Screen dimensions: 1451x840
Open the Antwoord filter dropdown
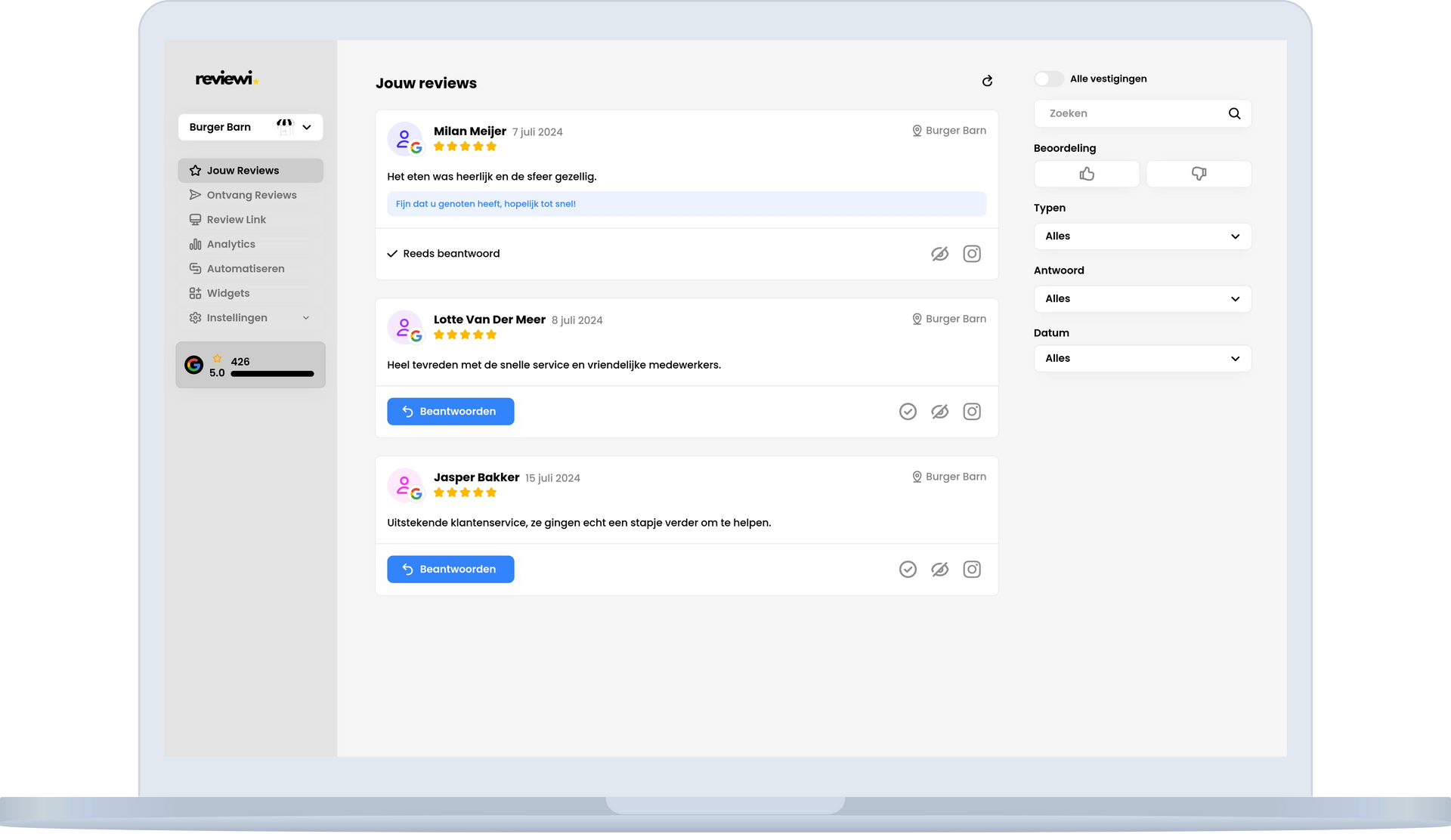tap(1142, 299)
